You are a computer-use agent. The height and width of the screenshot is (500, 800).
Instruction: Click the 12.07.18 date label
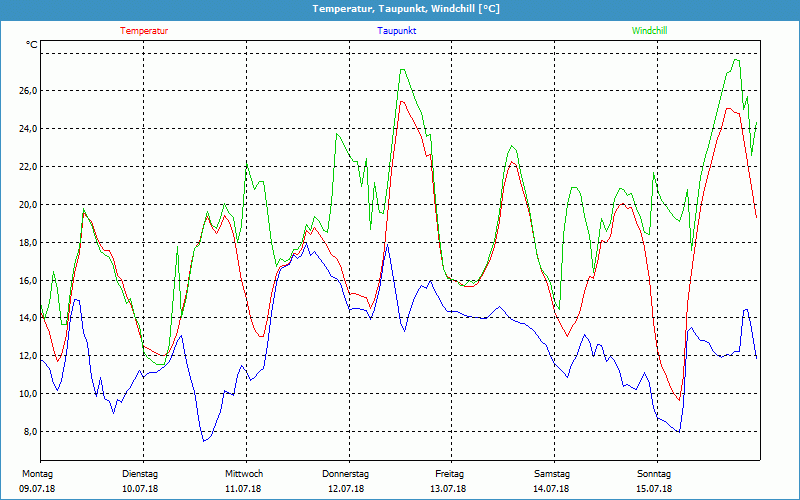[346, 489]
